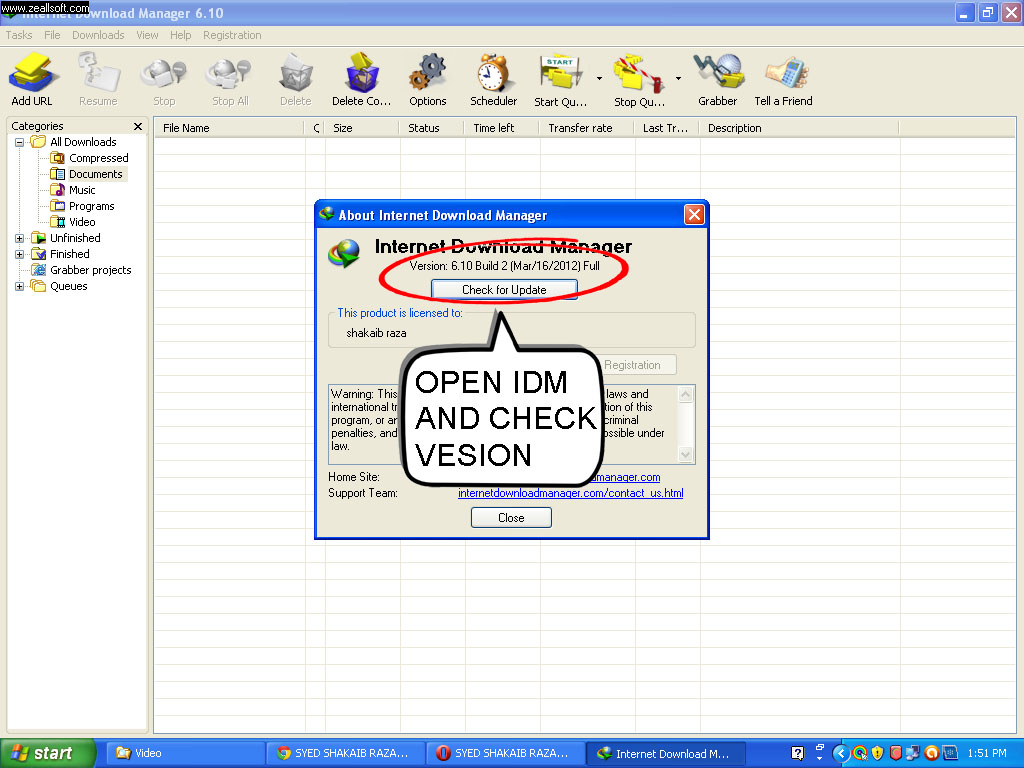Switch to Internet Download Manager taskbar button
This screenshot has width=1024, height=768.
666,753
